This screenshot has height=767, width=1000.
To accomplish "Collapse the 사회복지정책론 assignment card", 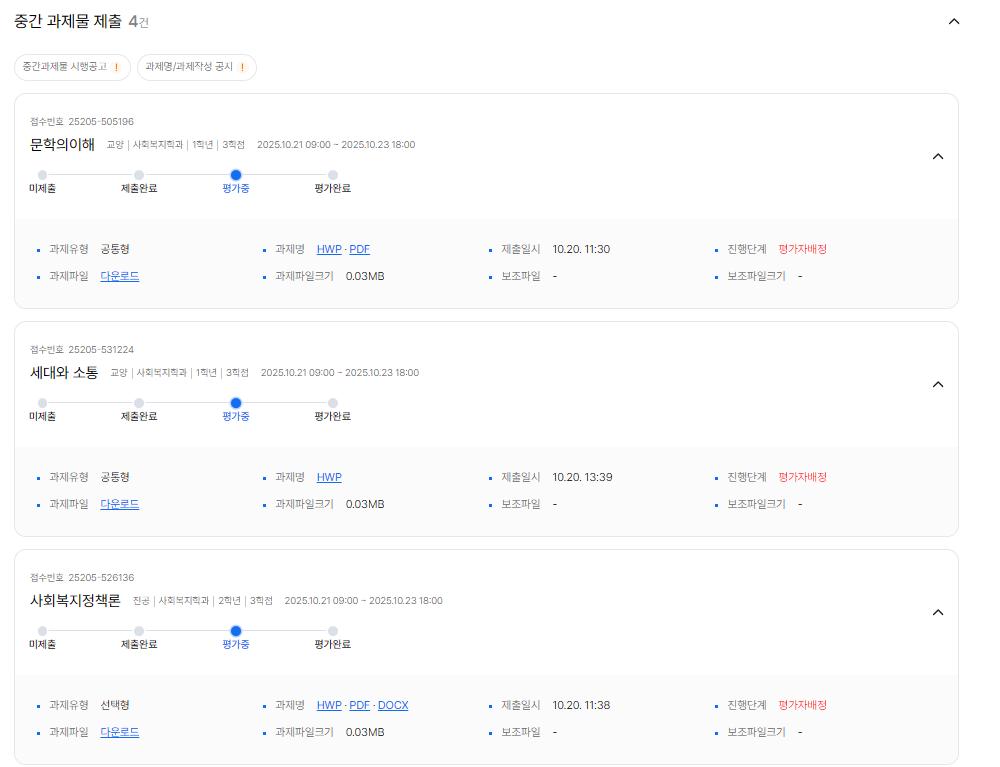I will [938, 613].
